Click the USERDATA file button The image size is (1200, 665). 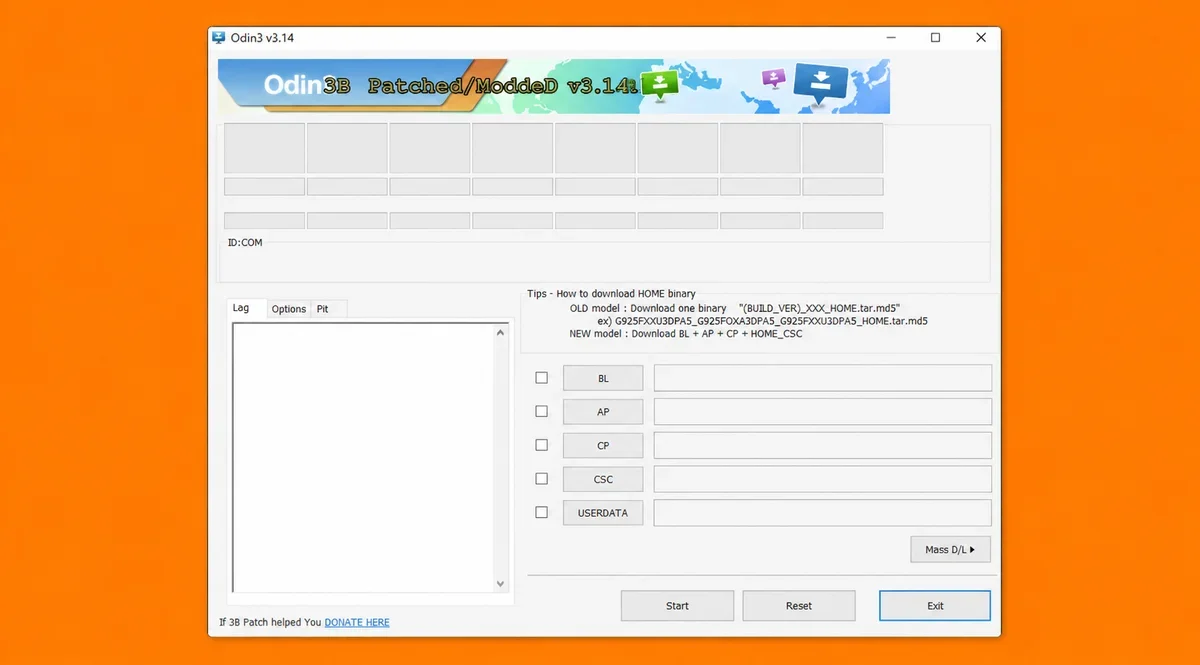click(603, 512)
